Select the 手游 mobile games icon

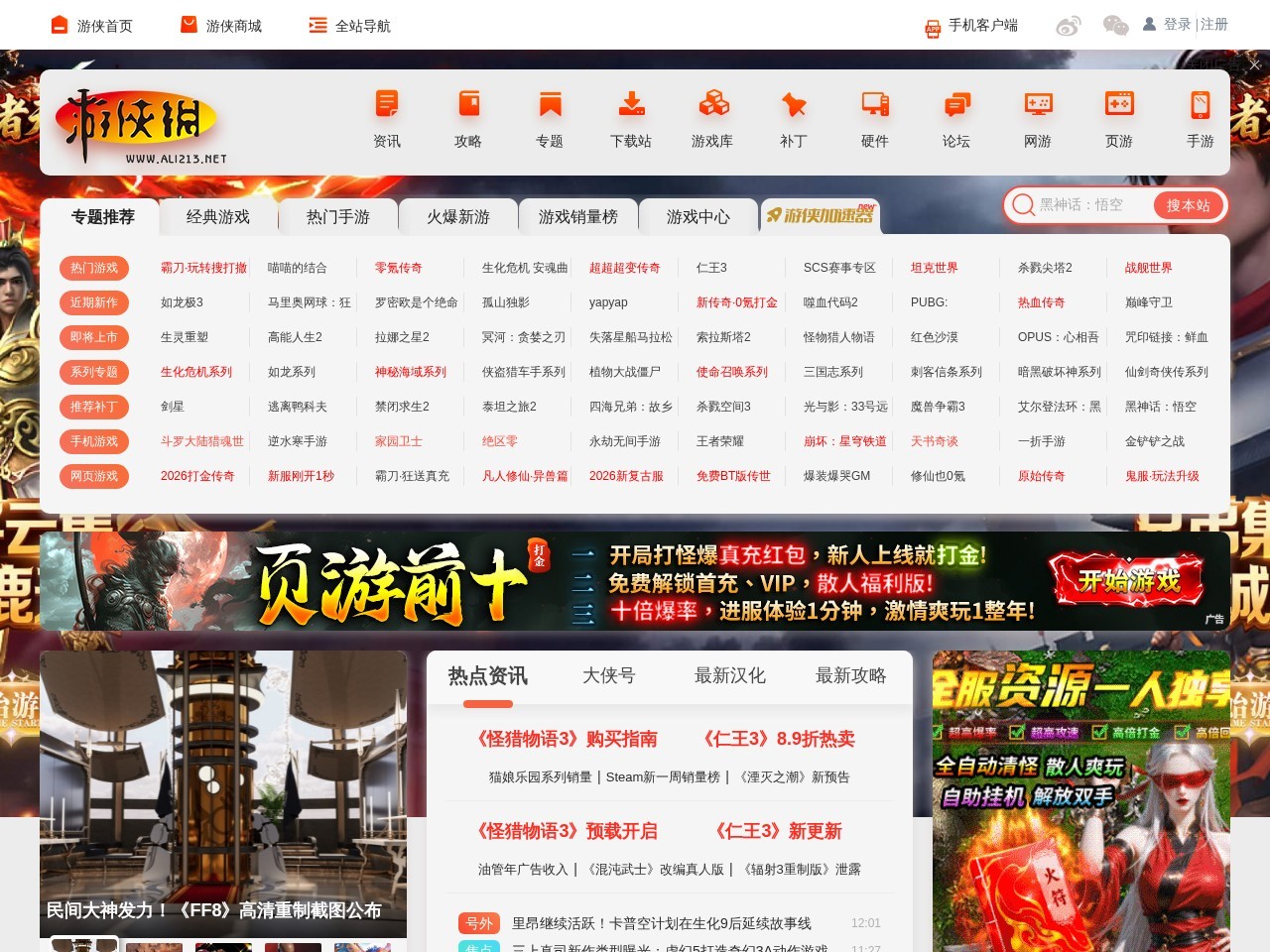1199,114
